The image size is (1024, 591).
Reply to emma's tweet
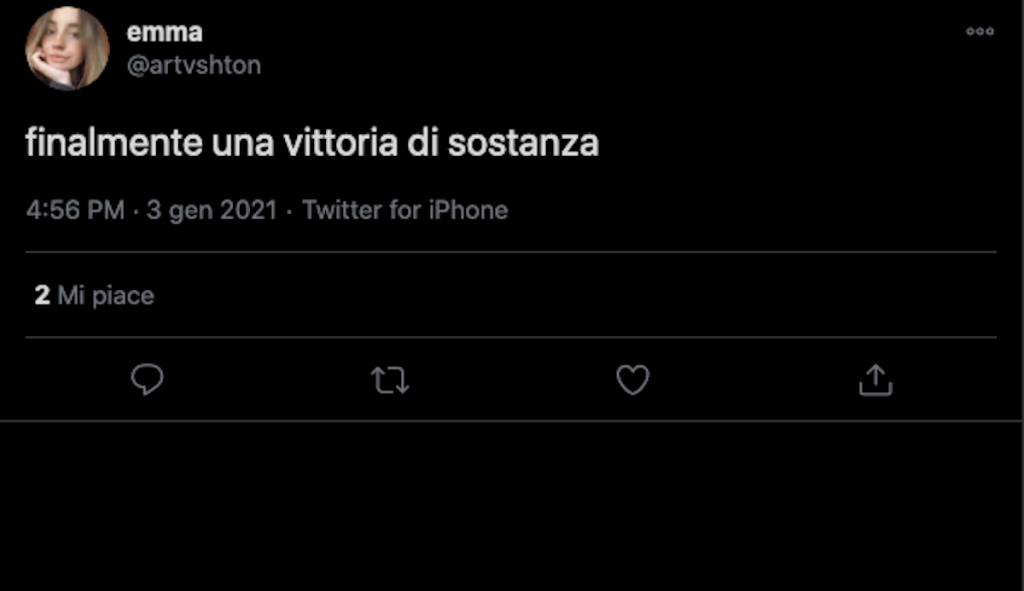point(147,380)
